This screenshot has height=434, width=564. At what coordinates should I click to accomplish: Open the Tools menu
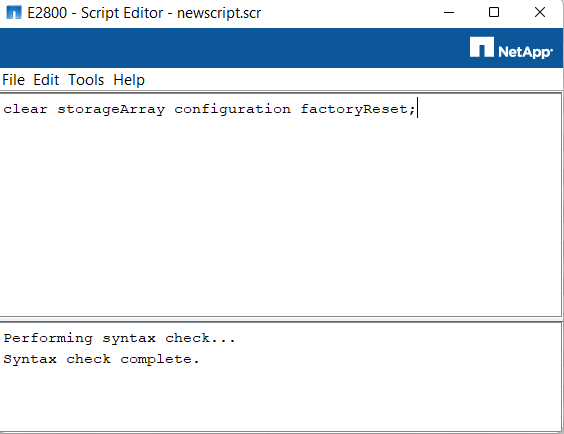pos(86,80)
